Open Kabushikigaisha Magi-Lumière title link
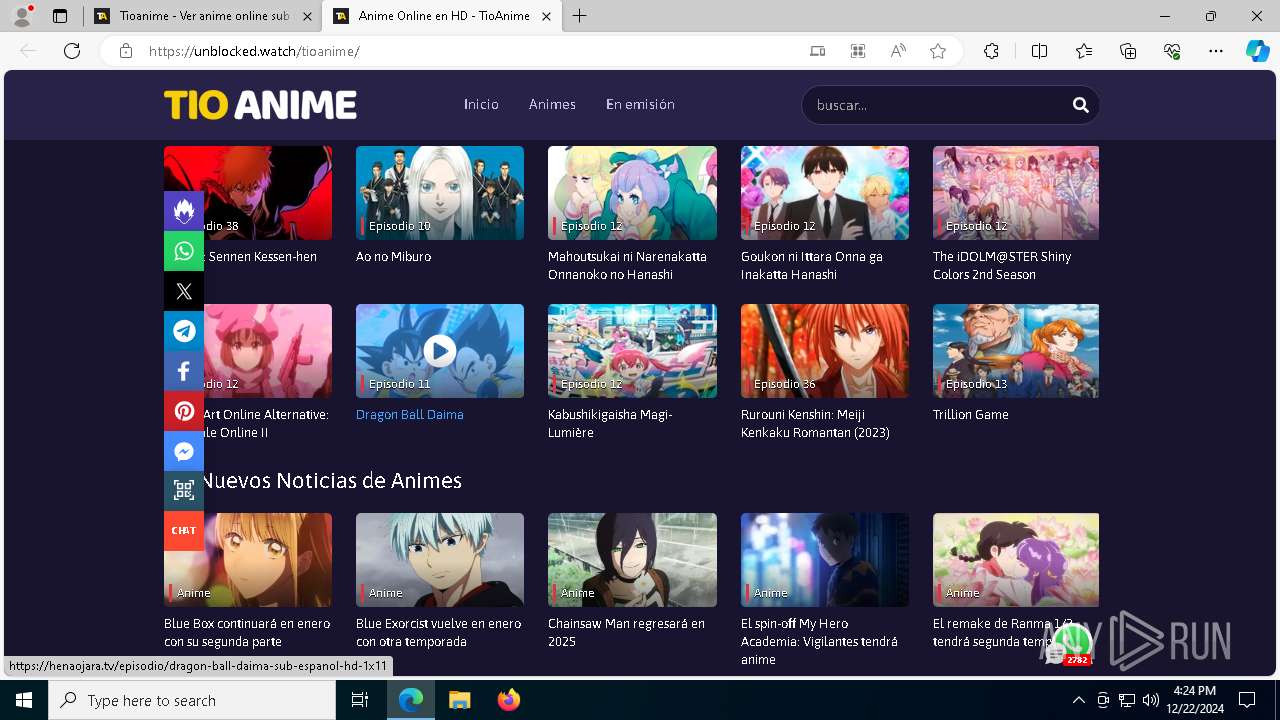1280x720 pixels. pos(610,424)
